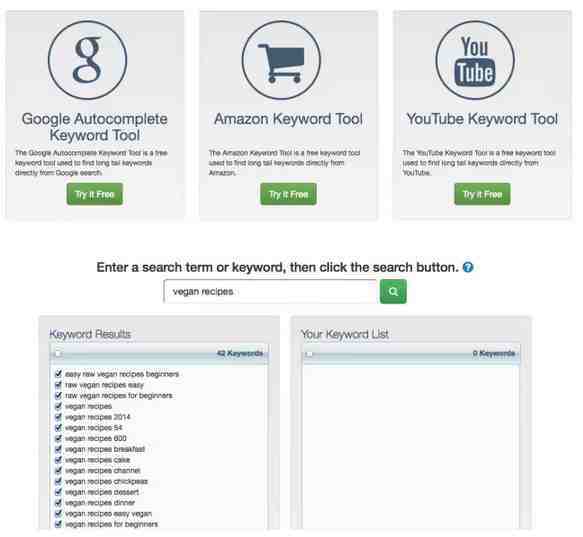This screenshot has height=537, width=583.
Task: Uncheck the 'vegan recipes cake' checkbox
Action: [58, 460]
